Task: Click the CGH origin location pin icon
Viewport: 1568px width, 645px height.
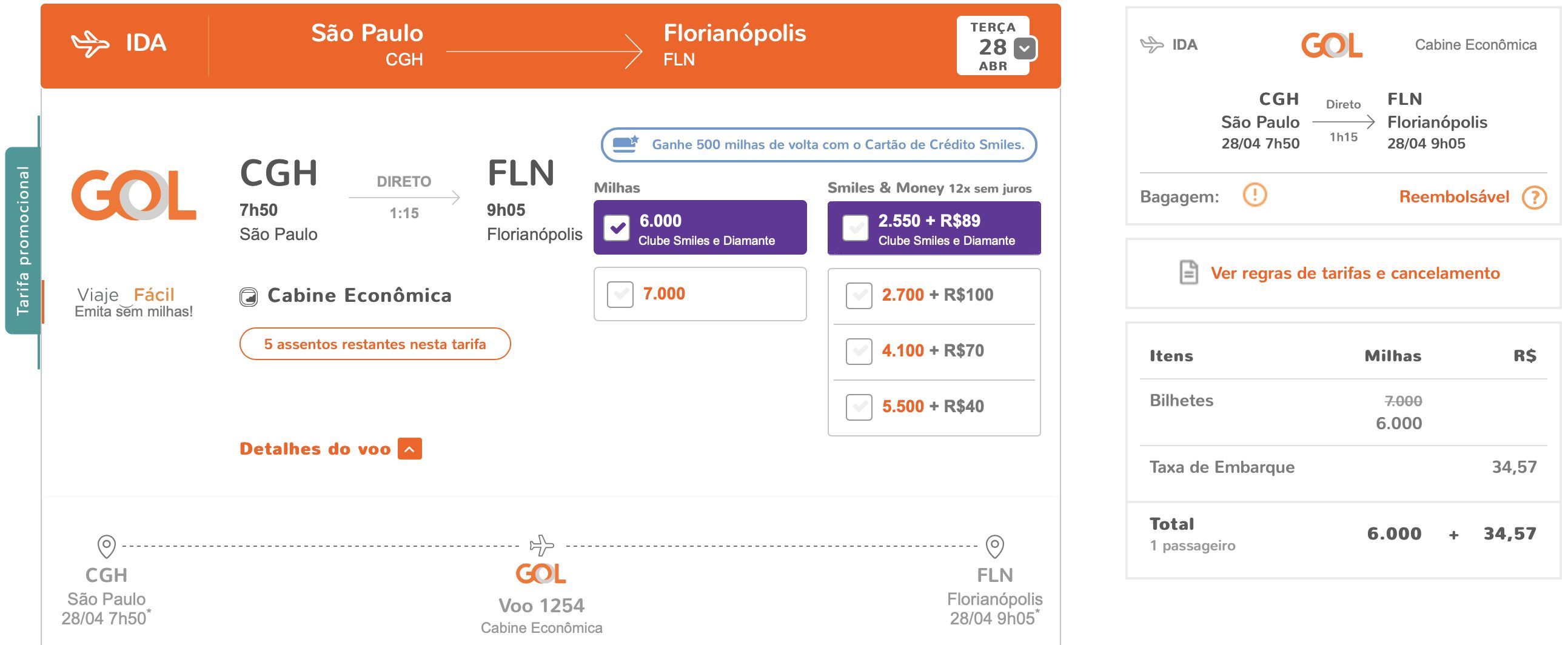Action: pyautogui.click(x=107, y=546)
